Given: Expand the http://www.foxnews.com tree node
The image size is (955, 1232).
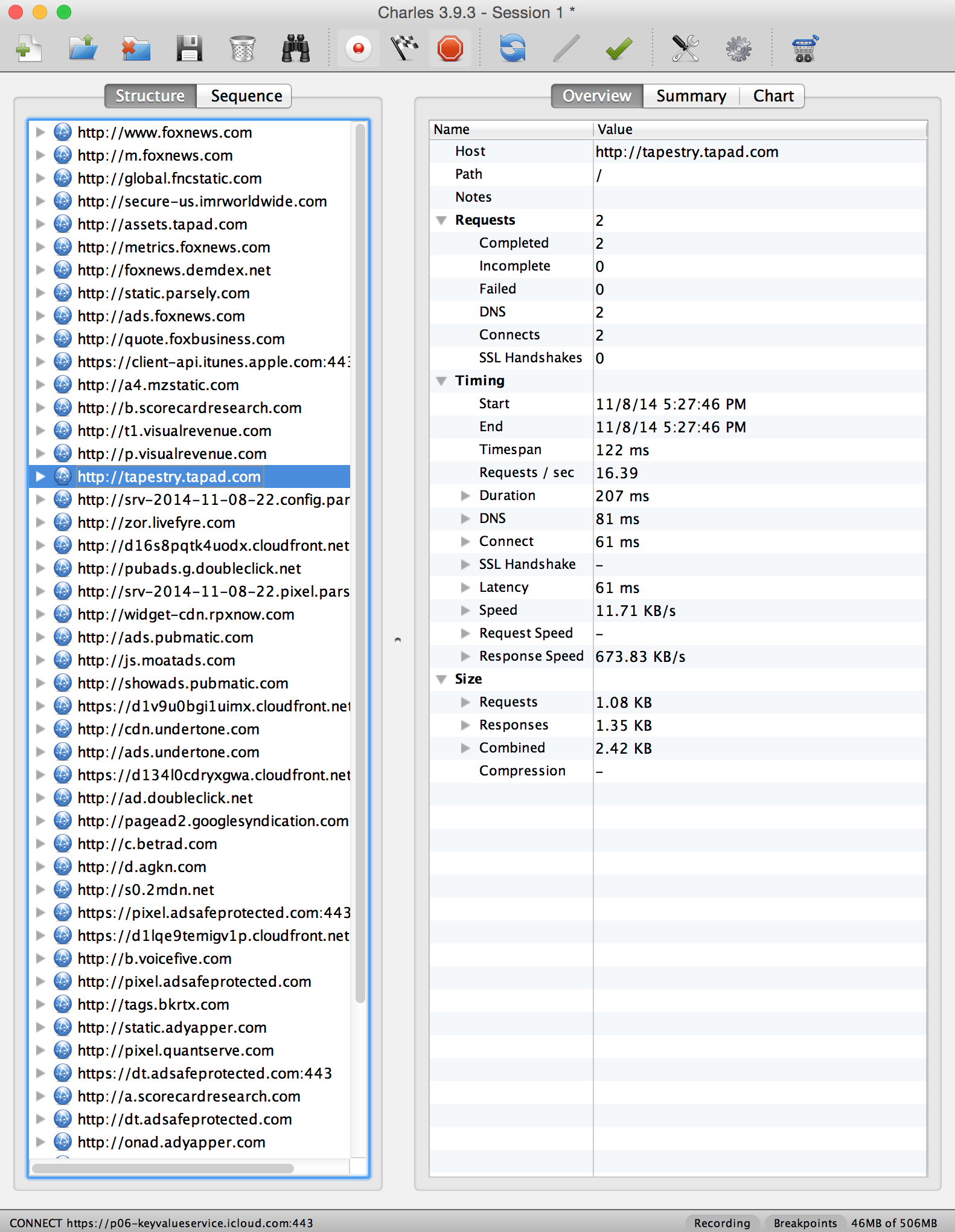Looking at the screenshot, I should [x=40, y=132].
